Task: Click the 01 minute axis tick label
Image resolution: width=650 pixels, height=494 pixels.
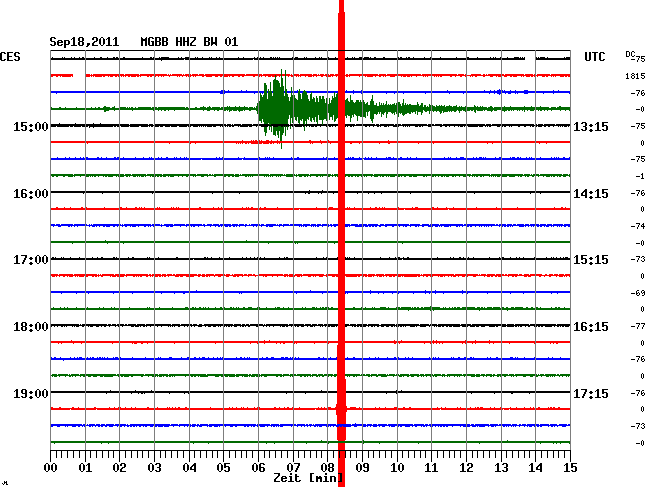Action: pyautogui.click(x=85, y=468)
